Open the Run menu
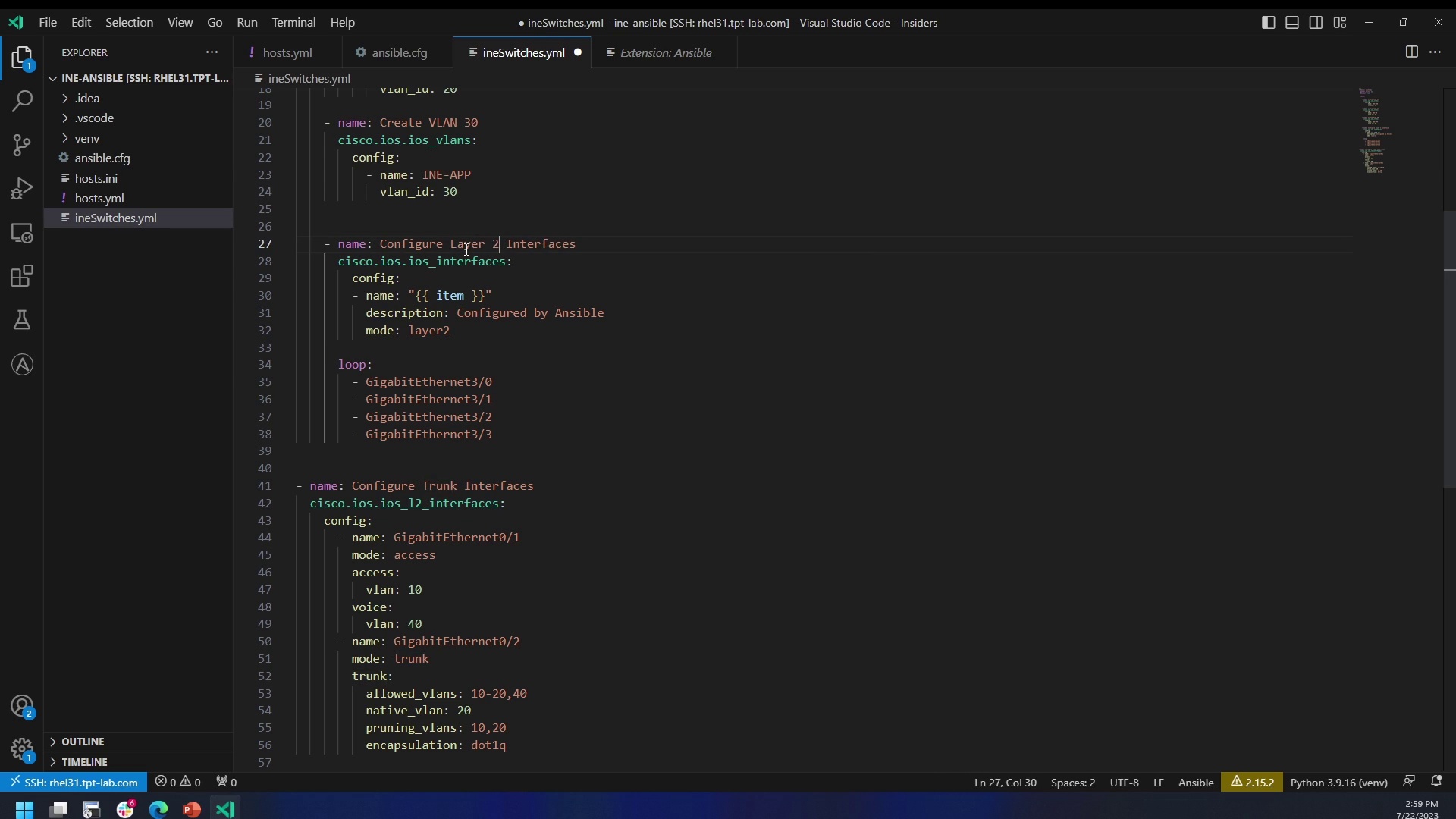The width and height of the screenshot is (1456, 819). 247,22
